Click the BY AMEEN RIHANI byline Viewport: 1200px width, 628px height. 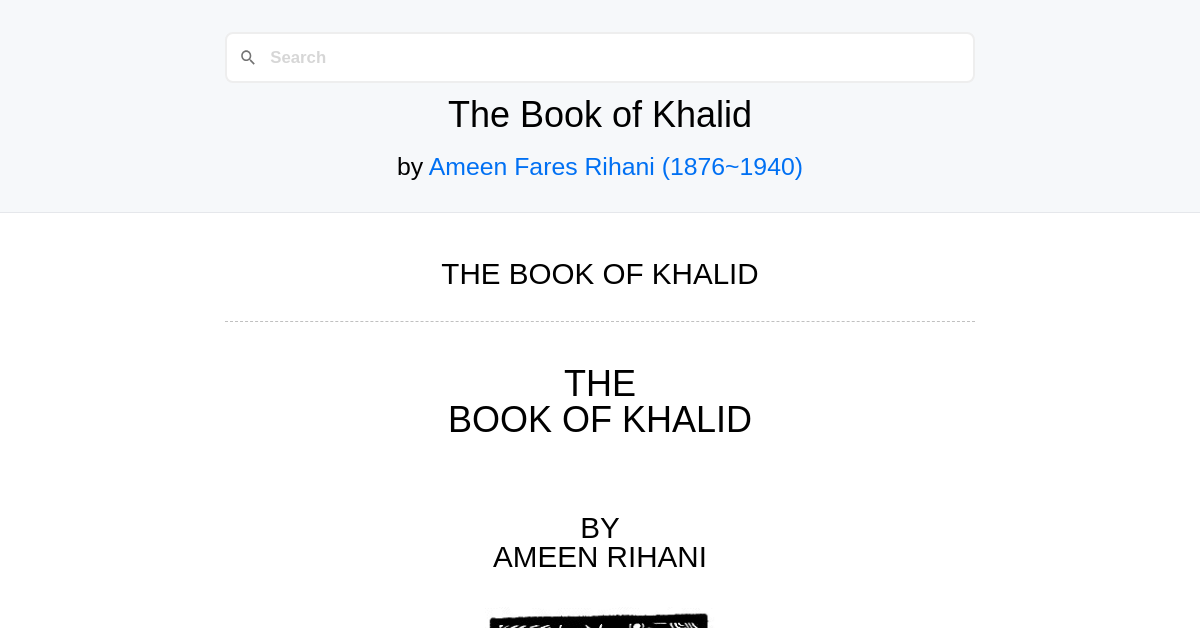600,543
